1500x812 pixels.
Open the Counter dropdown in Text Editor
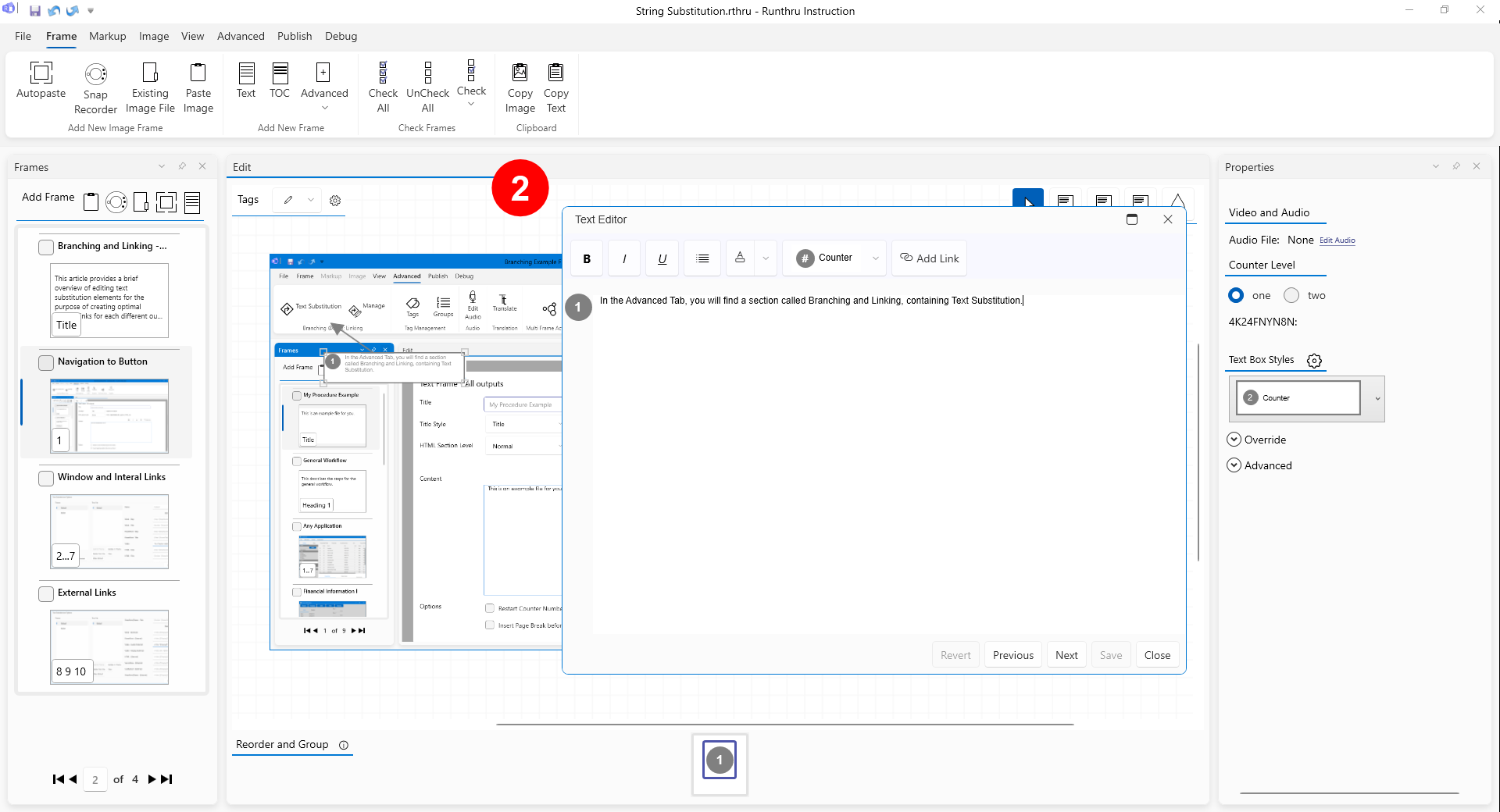875,258
